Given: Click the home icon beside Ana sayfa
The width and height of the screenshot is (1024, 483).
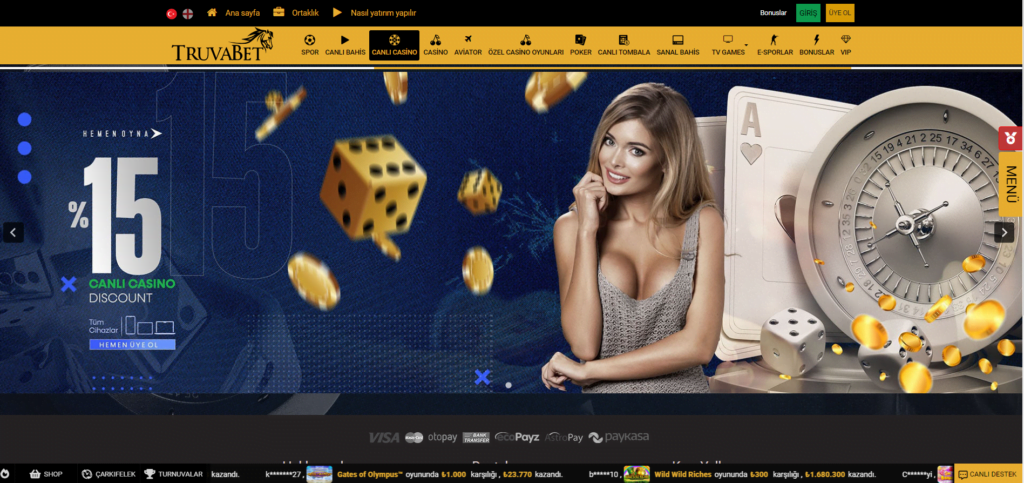Looking at the screenshot, I should [x=212, y=12].
